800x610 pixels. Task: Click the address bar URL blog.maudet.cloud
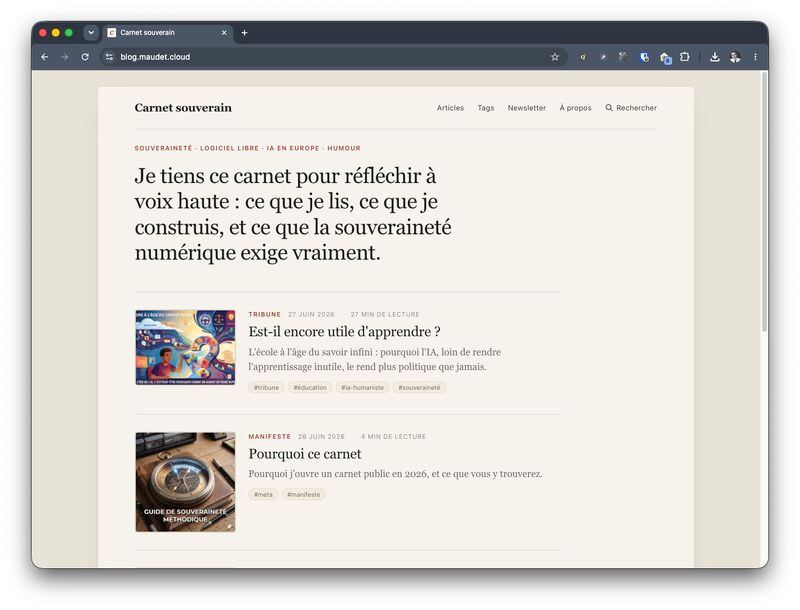coord(155,57)
